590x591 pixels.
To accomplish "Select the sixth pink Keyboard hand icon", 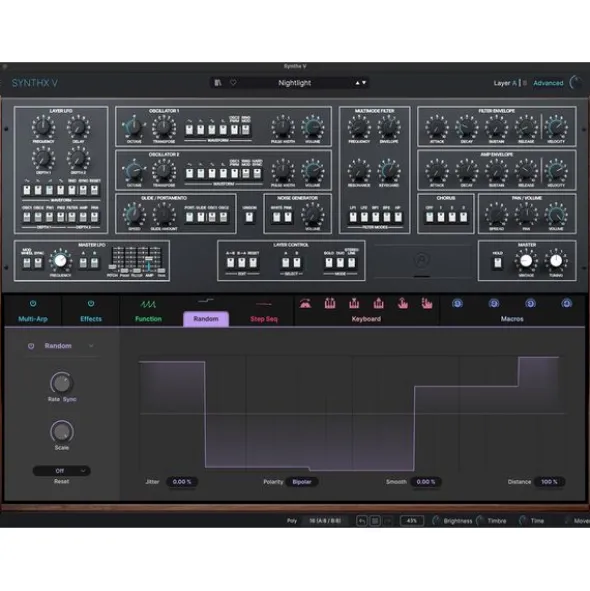I will pos(427,303).
